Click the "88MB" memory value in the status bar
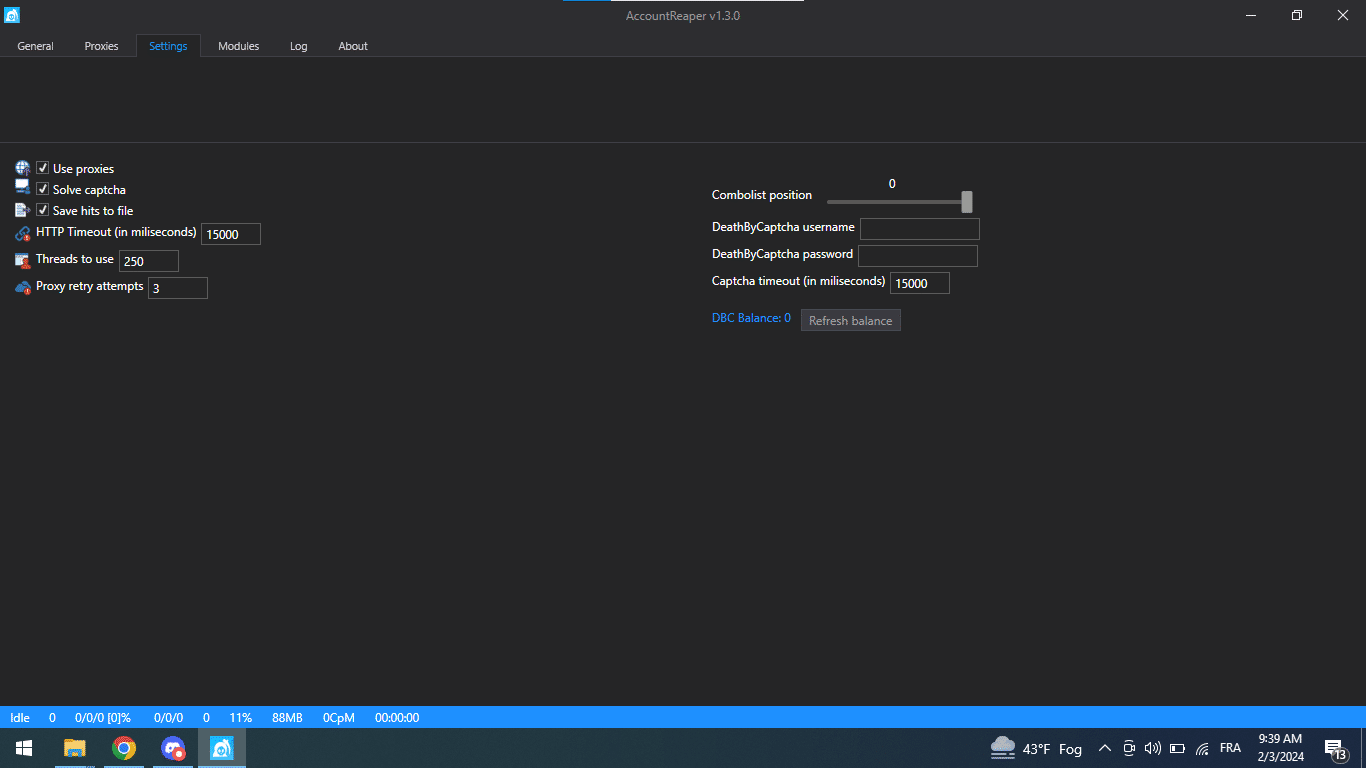This screenshot has width=1366, height=768. click(287, 718)
